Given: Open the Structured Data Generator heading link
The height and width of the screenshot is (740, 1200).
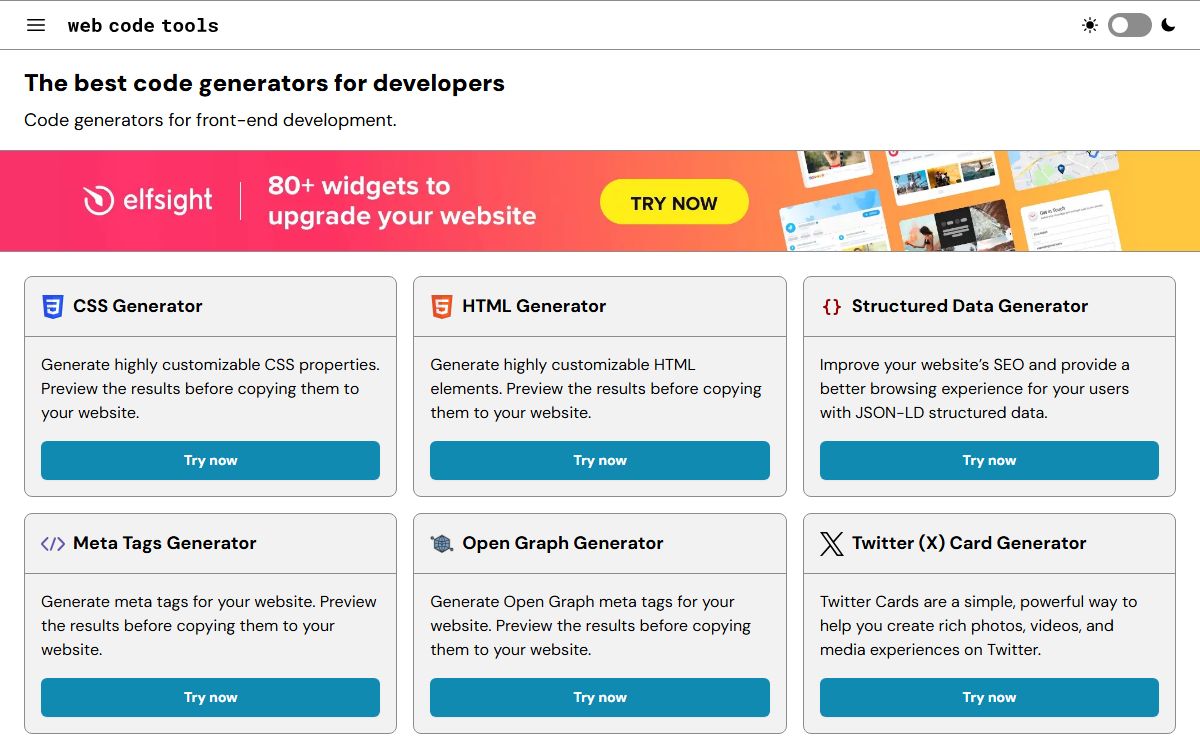Looking at the screenshot, I should (969, 306).
